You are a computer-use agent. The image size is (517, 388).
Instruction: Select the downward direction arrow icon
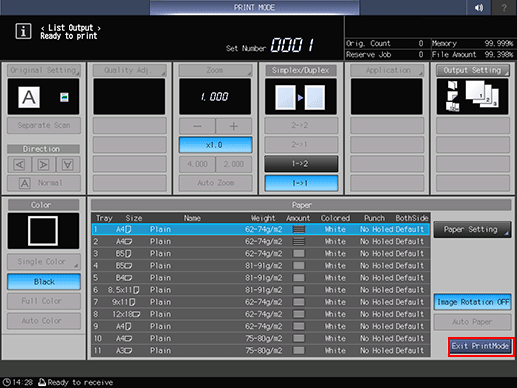pyautogui.click(x=68, y=164)
